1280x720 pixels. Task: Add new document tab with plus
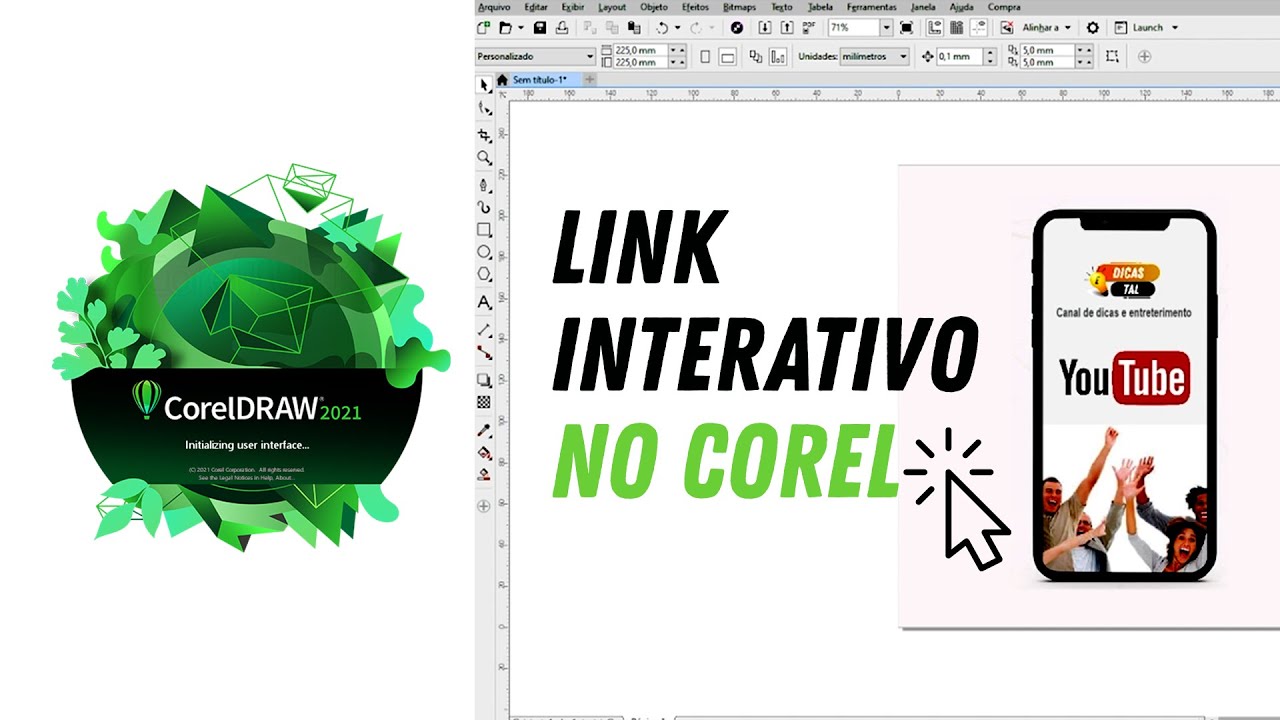click(x=590, y=79)
